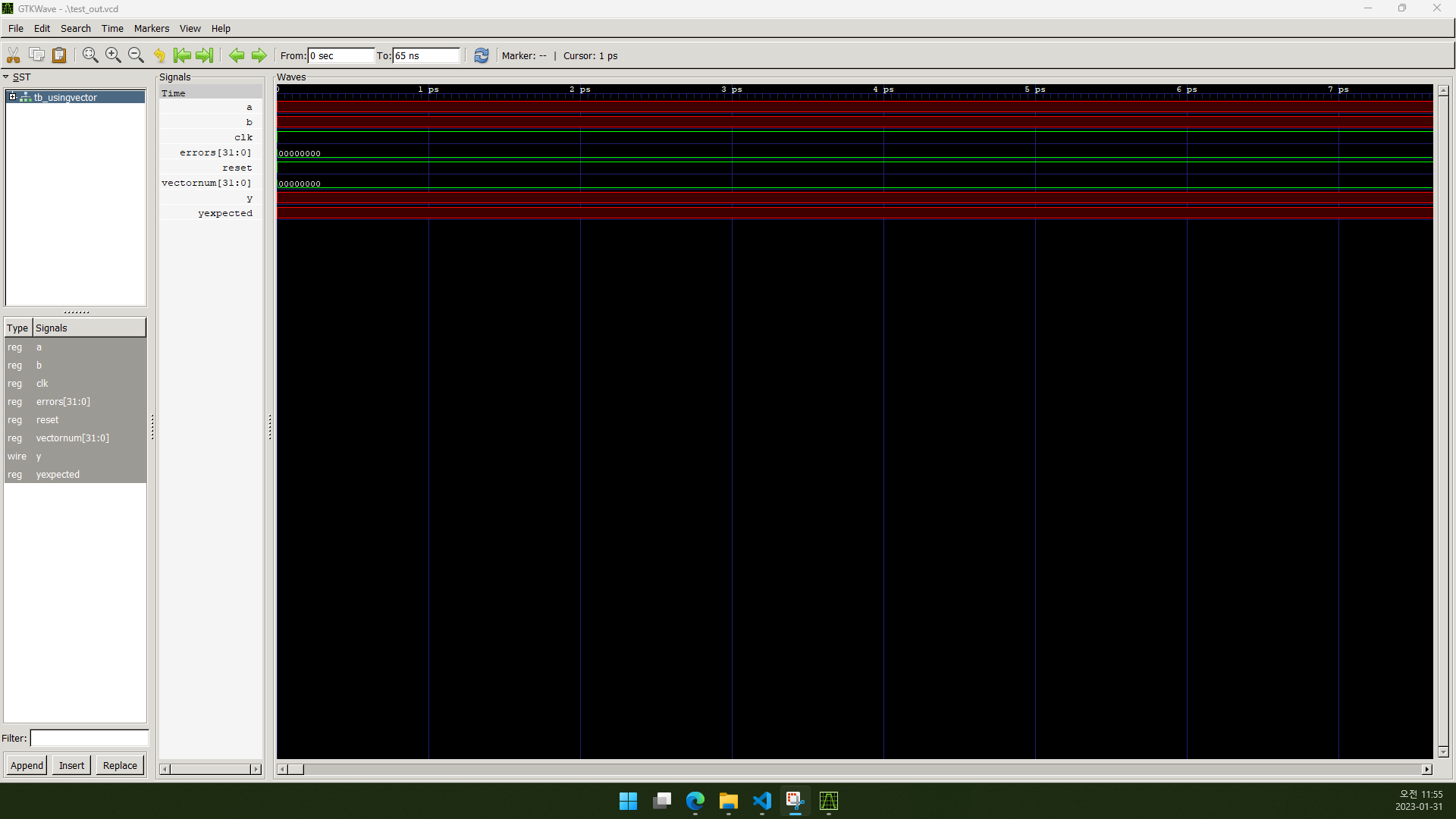Click the Replace button

[120, 765]
